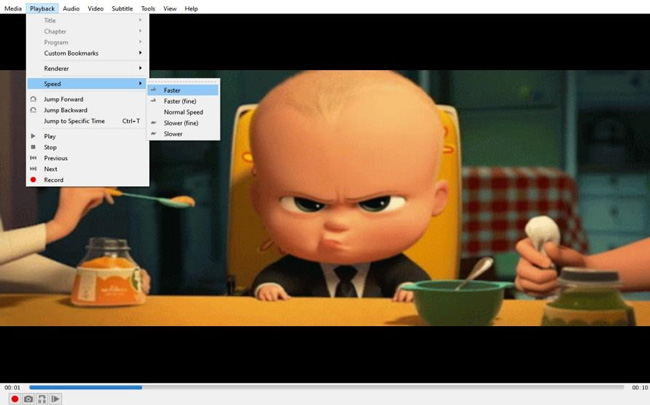The image size is (650, 405).
Task: Choose Faster (fine) speed option
Action: click(183, 101)
